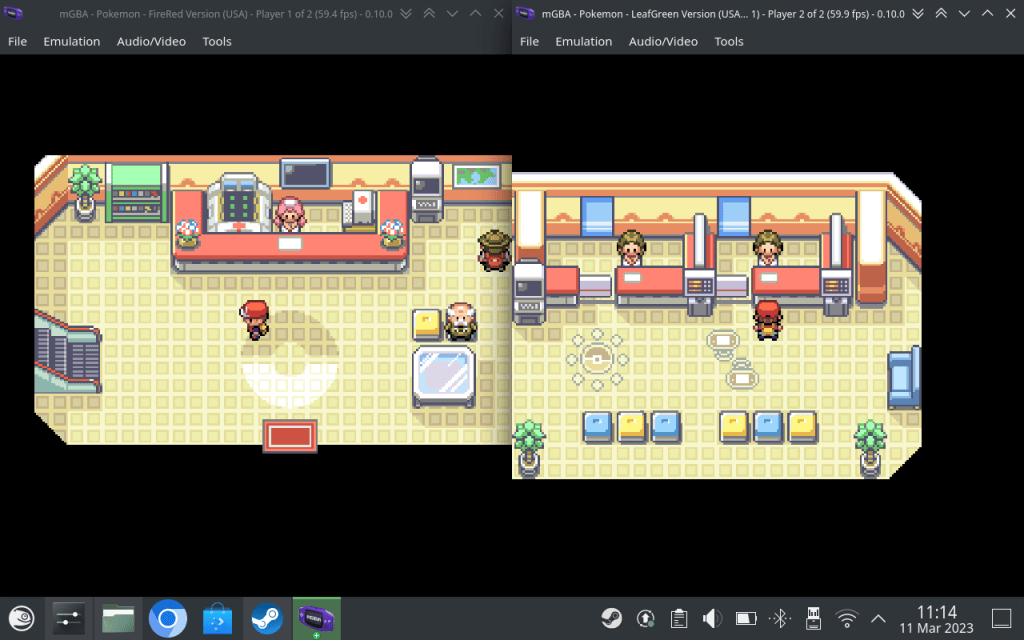The height and width of the screenshot is (640, 1024).
Task: Toggle Bluetooth from the system tray
Action: pos(779,618)
